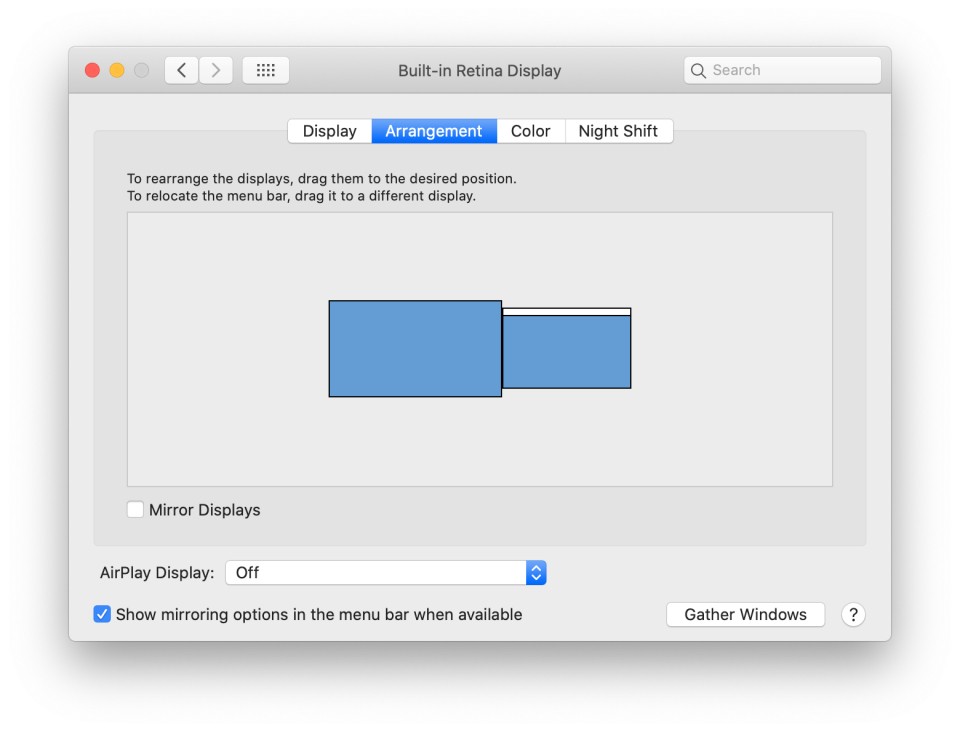
Task: Select the larger left display rectangle
Action: pyautogui.click(x=415, y=349)
